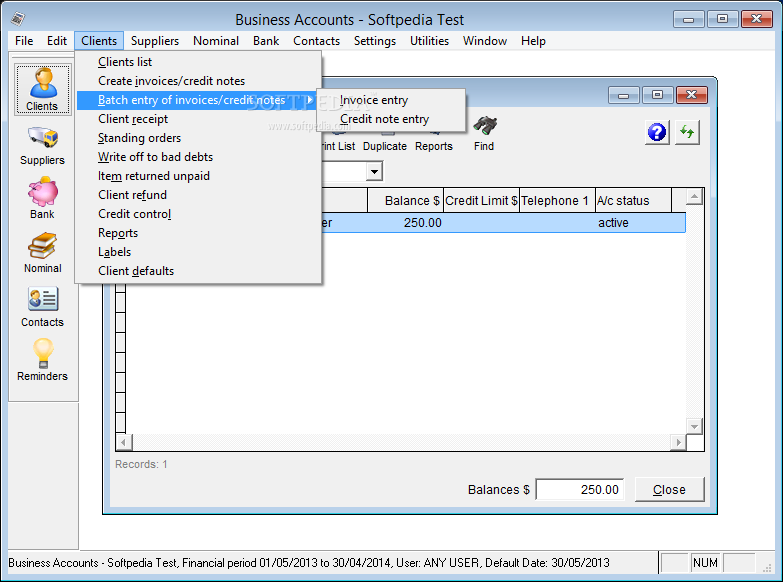Open the Nominal menu
Image resolution: width=783 pixels, height=582 pixels.
[216, 41]
